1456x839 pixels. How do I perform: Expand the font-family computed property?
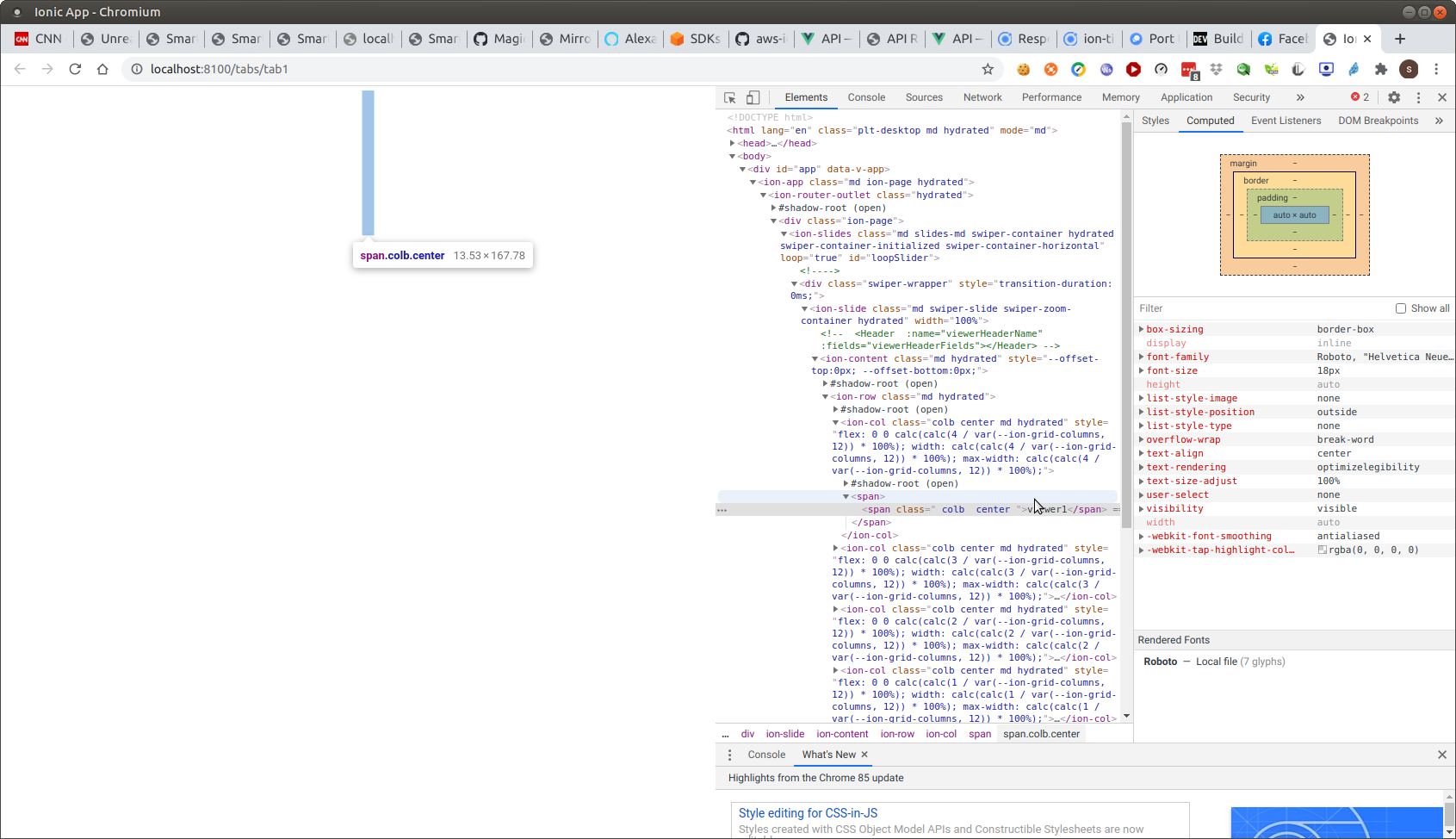[1142, 357]
